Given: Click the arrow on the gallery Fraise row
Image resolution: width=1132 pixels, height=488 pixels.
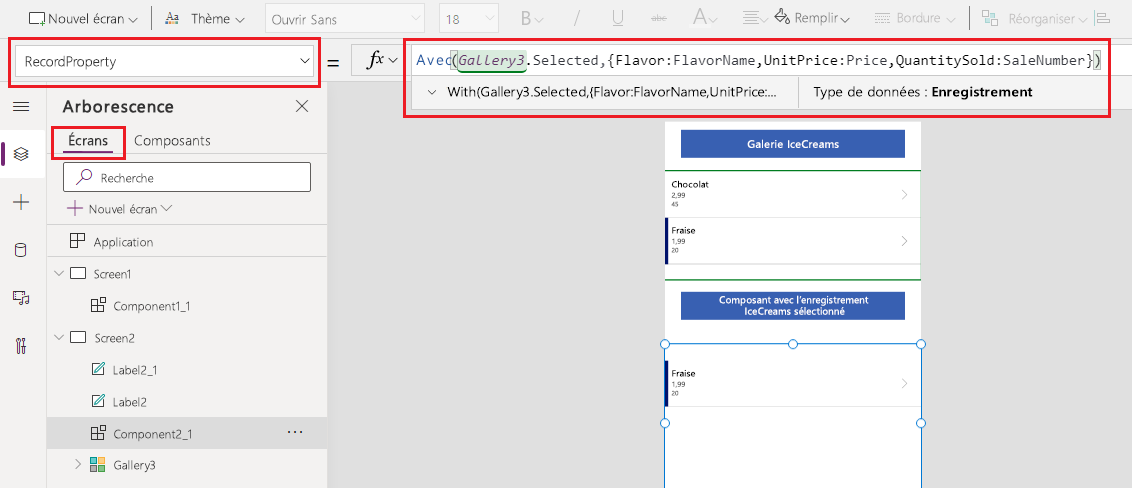Looking at the screenshot, I should tap(905, 241).
